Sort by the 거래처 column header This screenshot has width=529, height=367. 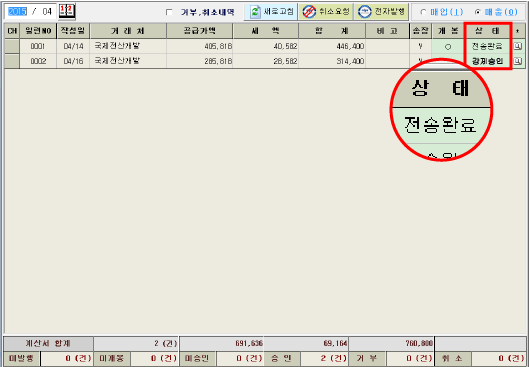click(128, 31)
